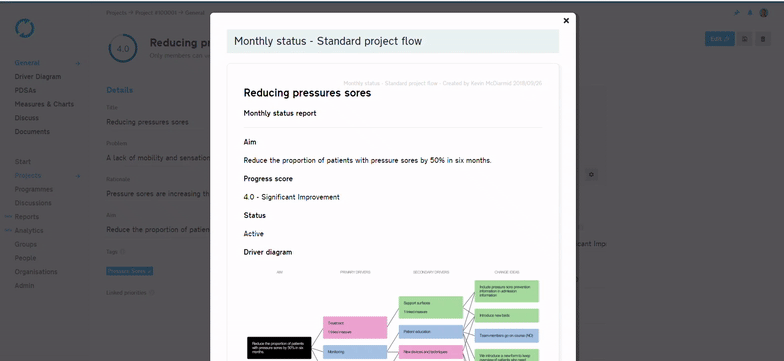
Task: Click the blue Monitoring driver box
Action: pos(355,352)
